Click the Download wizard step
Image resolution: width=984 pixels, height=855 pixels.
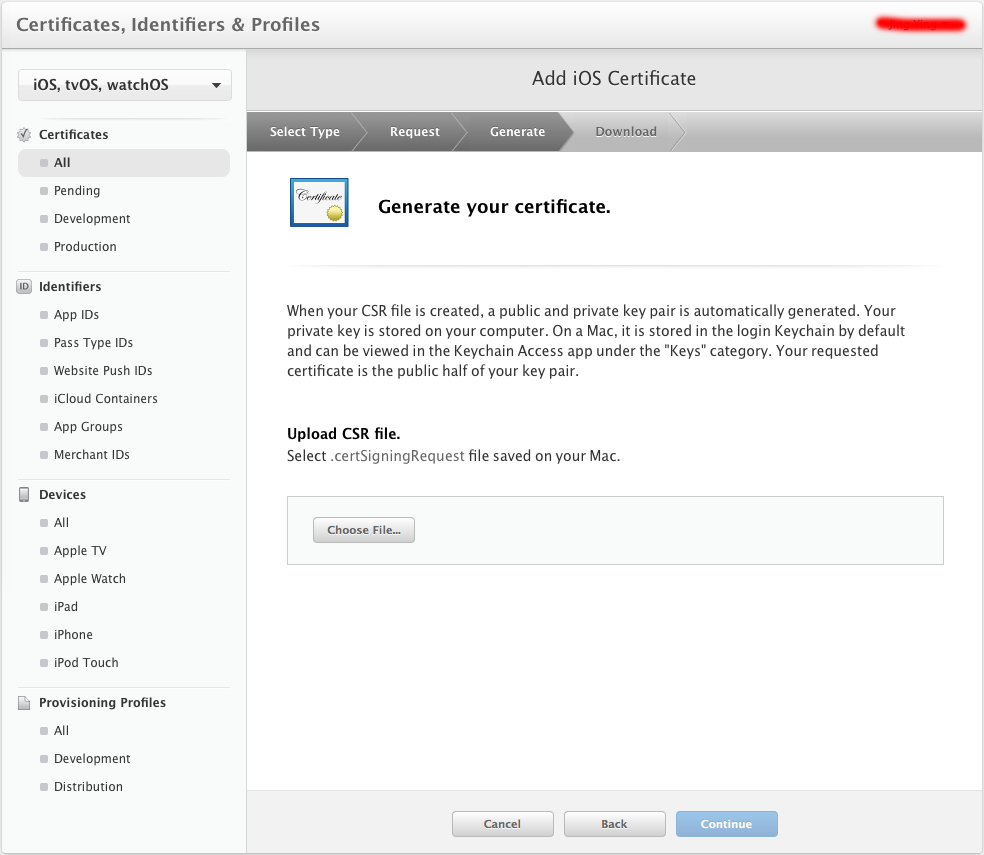click(x=626, y=132)
